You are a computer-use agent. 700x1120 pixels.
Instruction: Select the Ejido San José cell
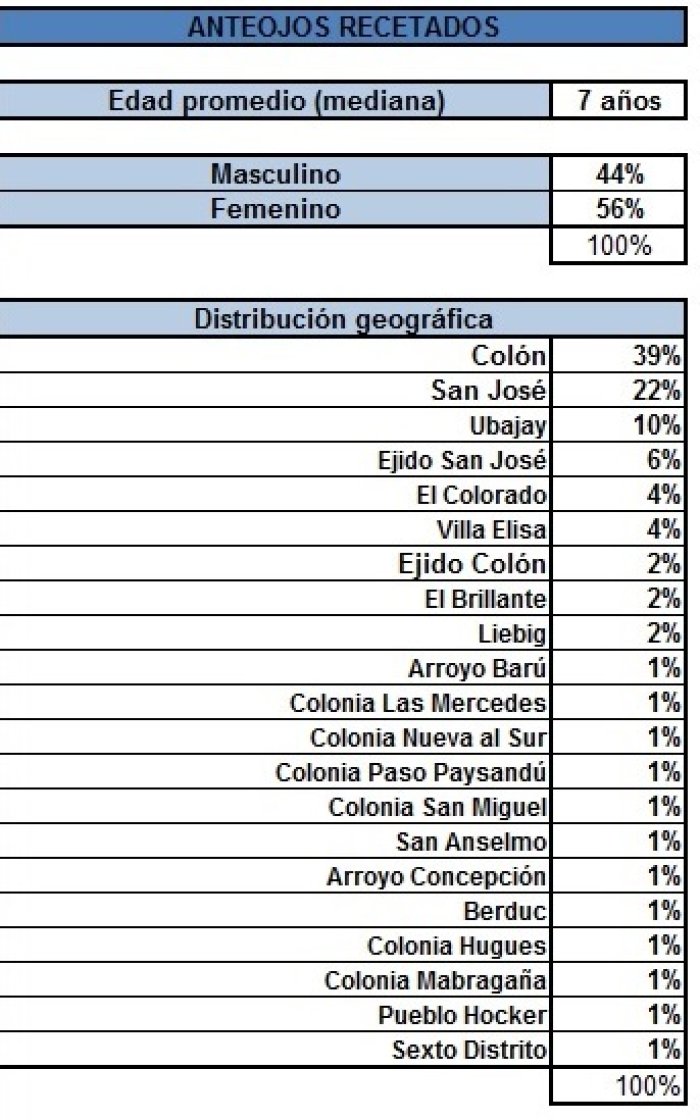pyautogui.click(x=276, y=459)
